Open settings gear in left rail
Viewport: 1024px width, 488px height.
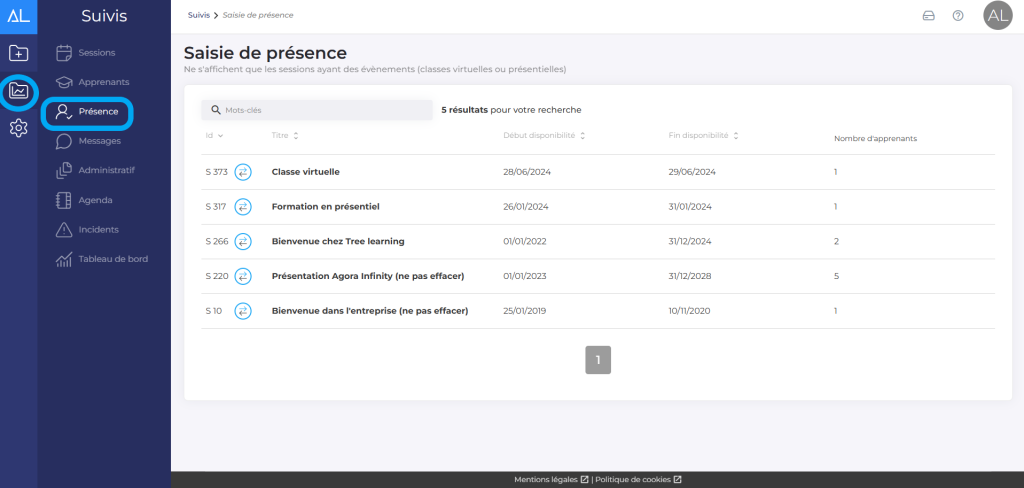pyautogui.click(x=18, y=128)
